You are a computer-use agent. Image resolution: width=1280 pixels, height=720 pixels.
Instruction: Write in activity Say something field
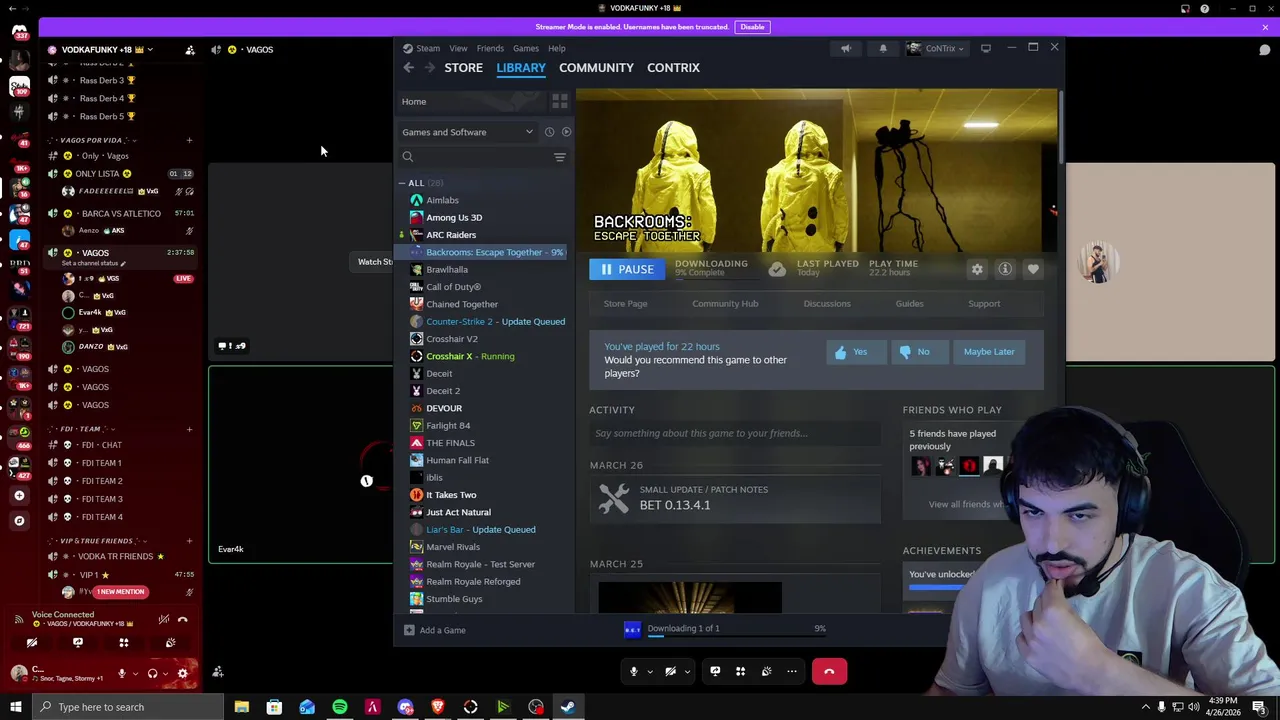pos(735,433)
